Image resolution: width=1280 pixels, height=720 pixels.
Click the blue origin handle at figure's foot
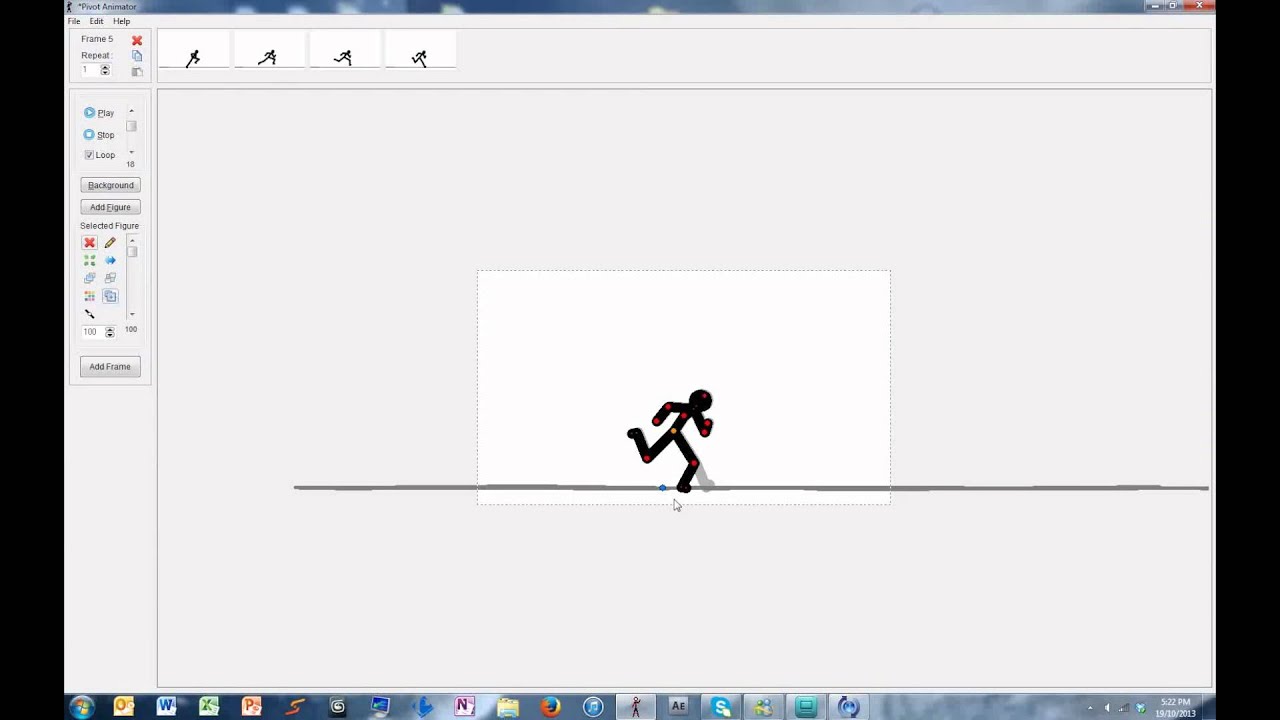662,488
